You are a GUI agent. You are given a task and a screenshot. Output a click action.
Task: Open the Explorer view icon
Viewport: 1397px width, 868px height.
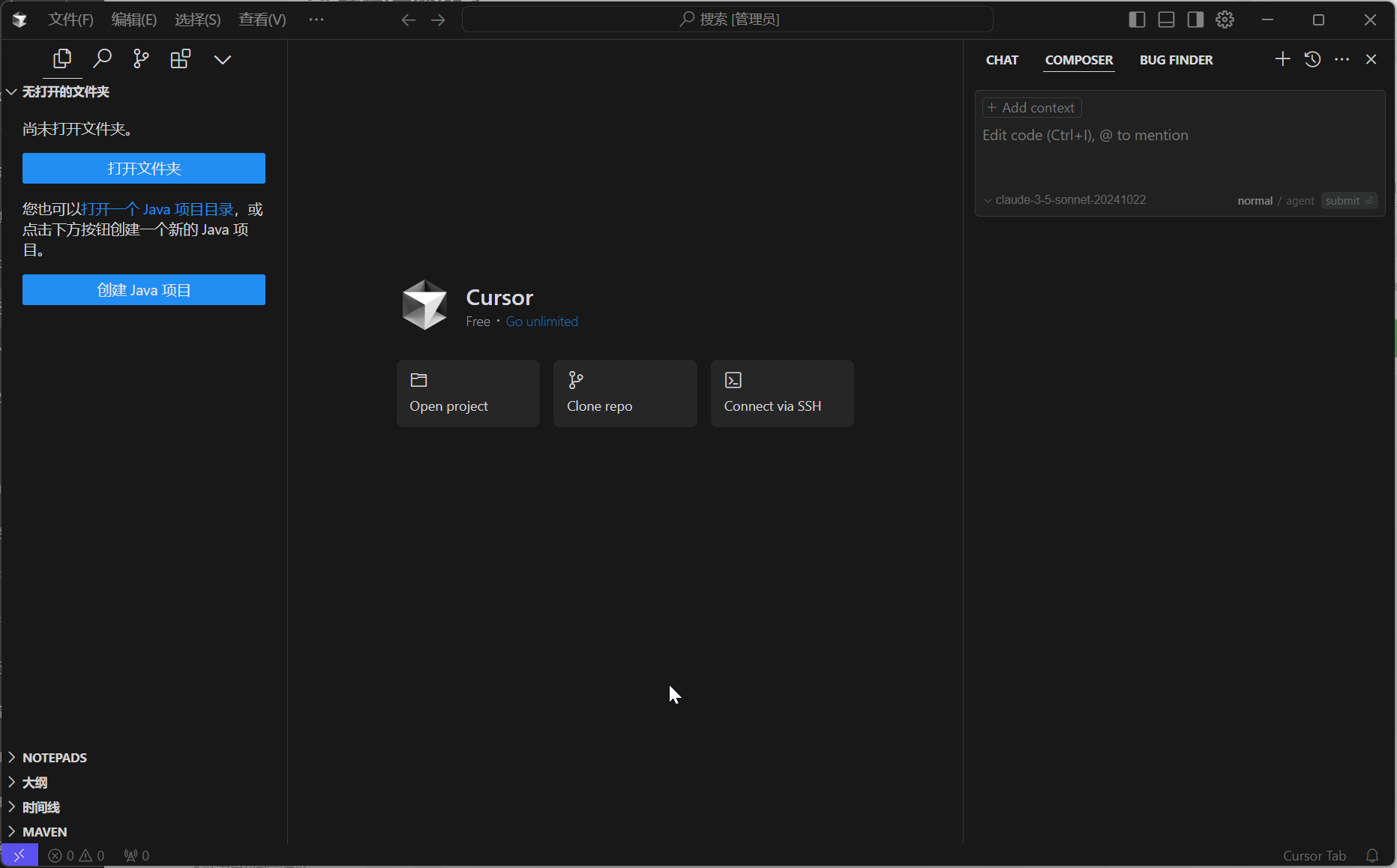pyautogui.click(x=62, y=58)
